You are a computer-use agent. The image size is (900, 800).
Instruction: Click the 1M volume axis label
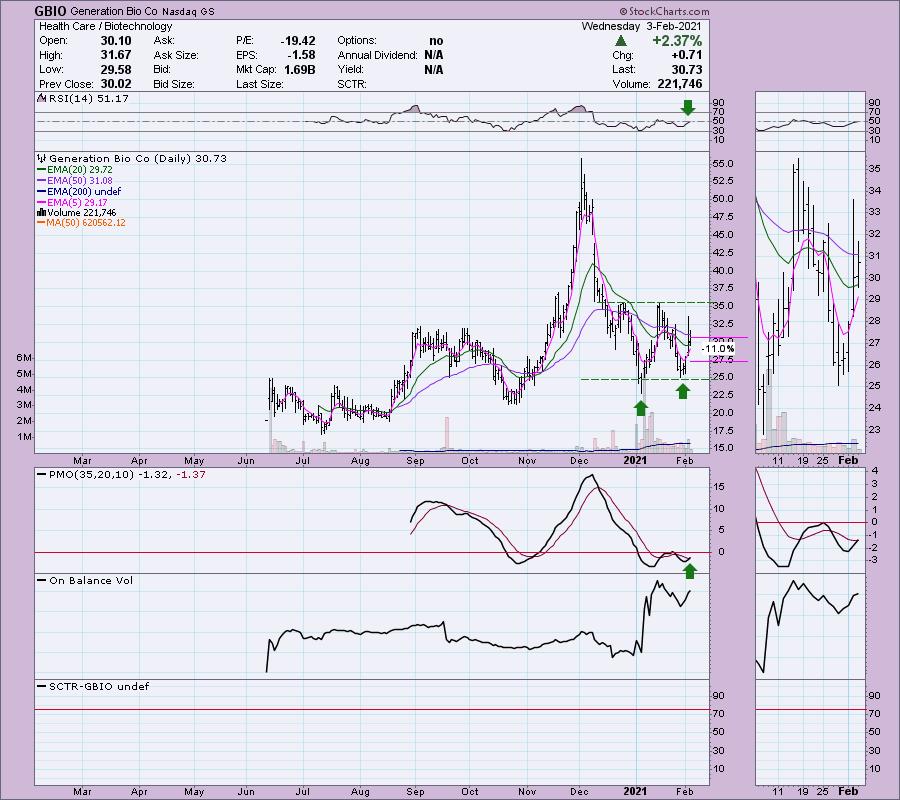tap(24, 437)
